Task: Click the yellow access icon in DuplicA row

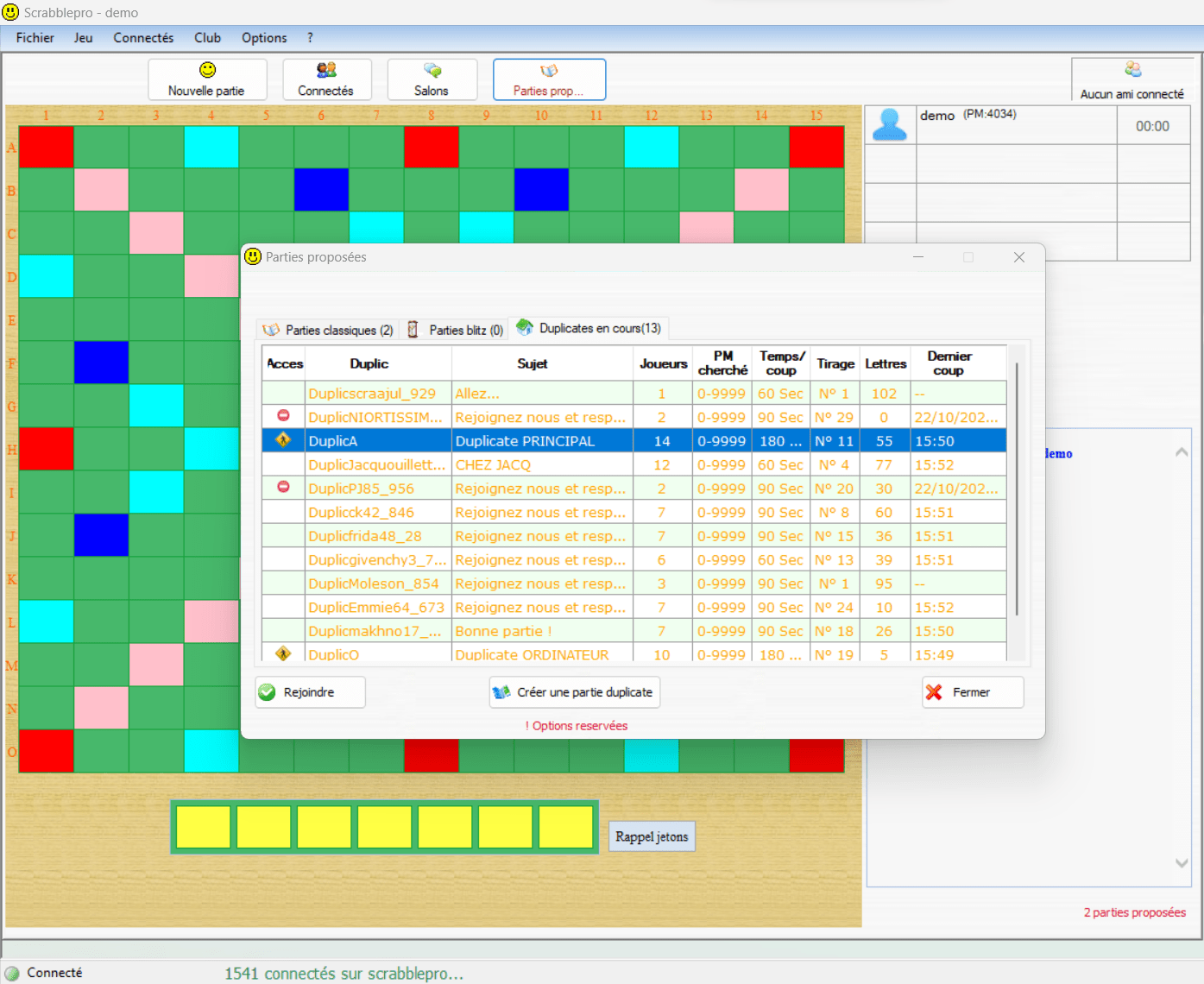Action: point(283,440)
